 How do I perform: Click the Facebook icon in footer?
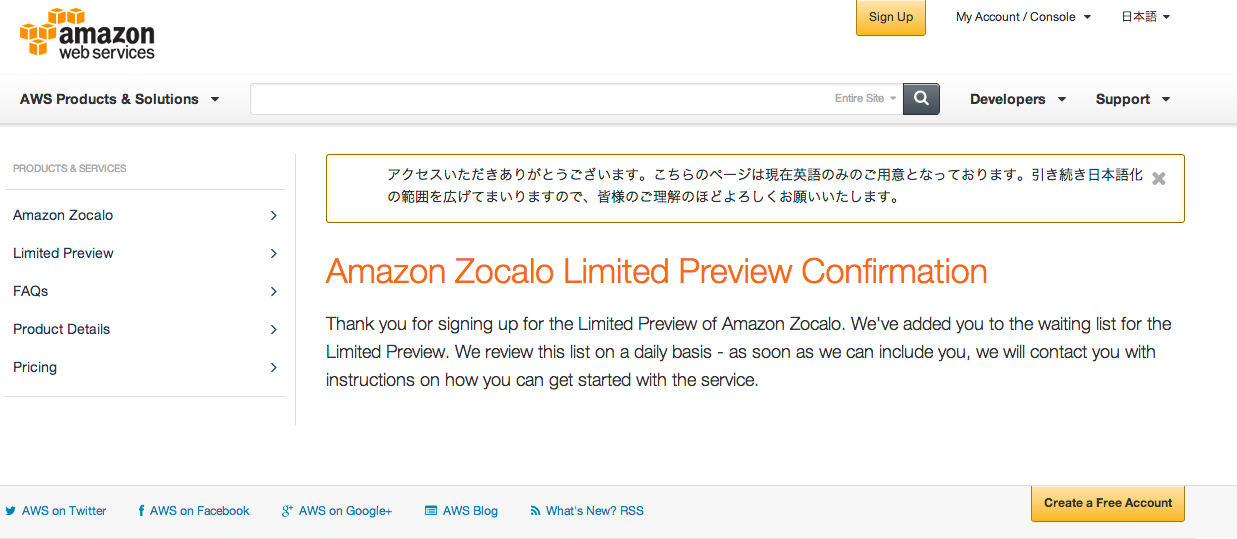141,511
